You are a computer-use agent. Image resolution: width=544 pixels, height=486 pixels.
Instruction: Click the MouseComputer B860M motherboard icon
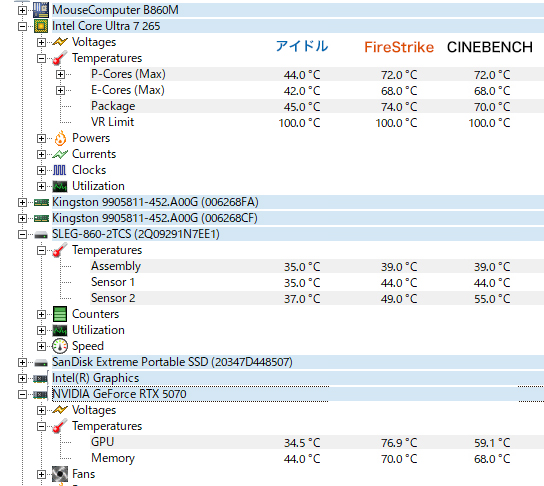point(41,10)
